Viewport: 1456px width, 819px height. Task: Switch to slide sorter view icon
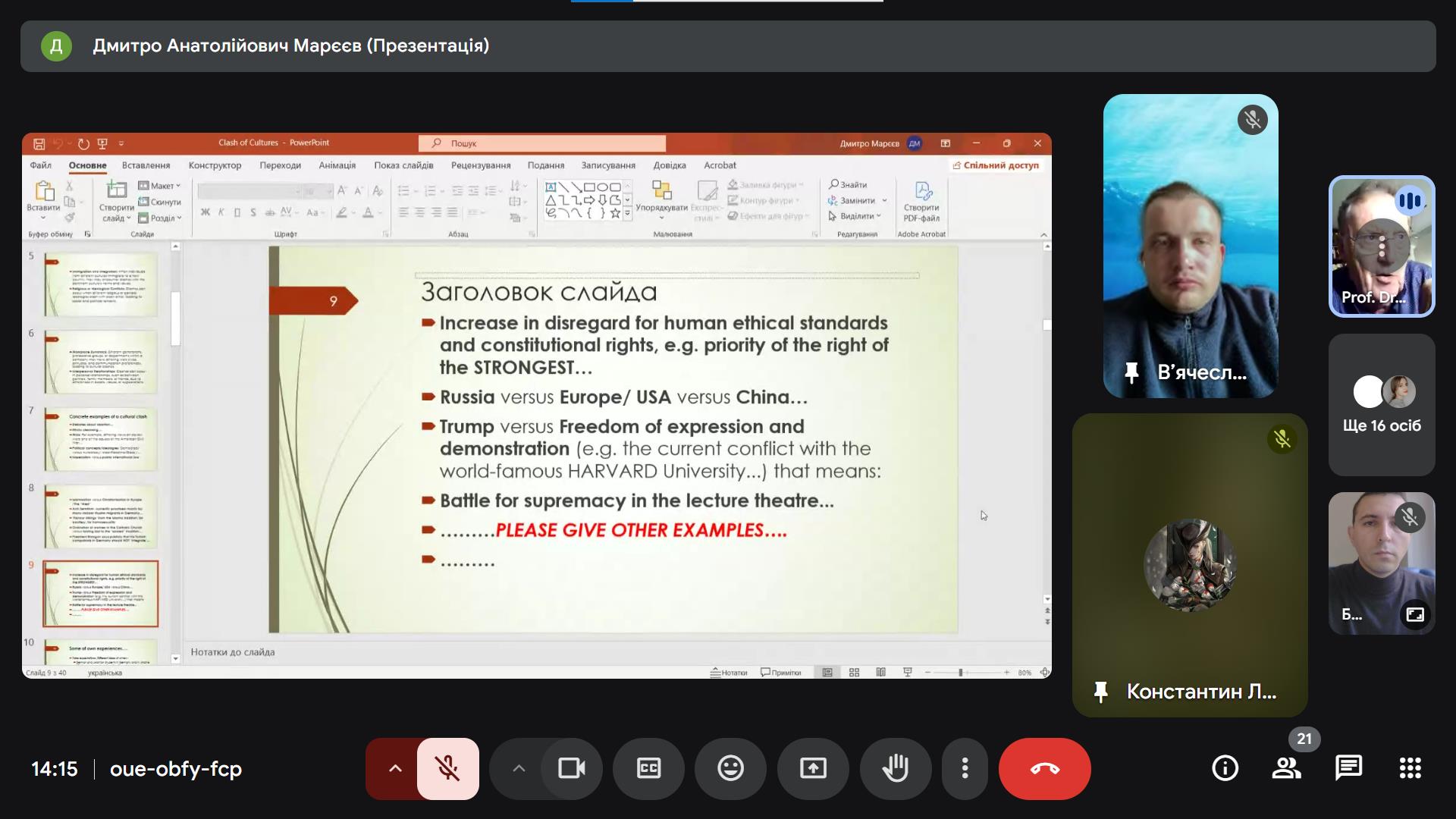(x=854, y=673)
